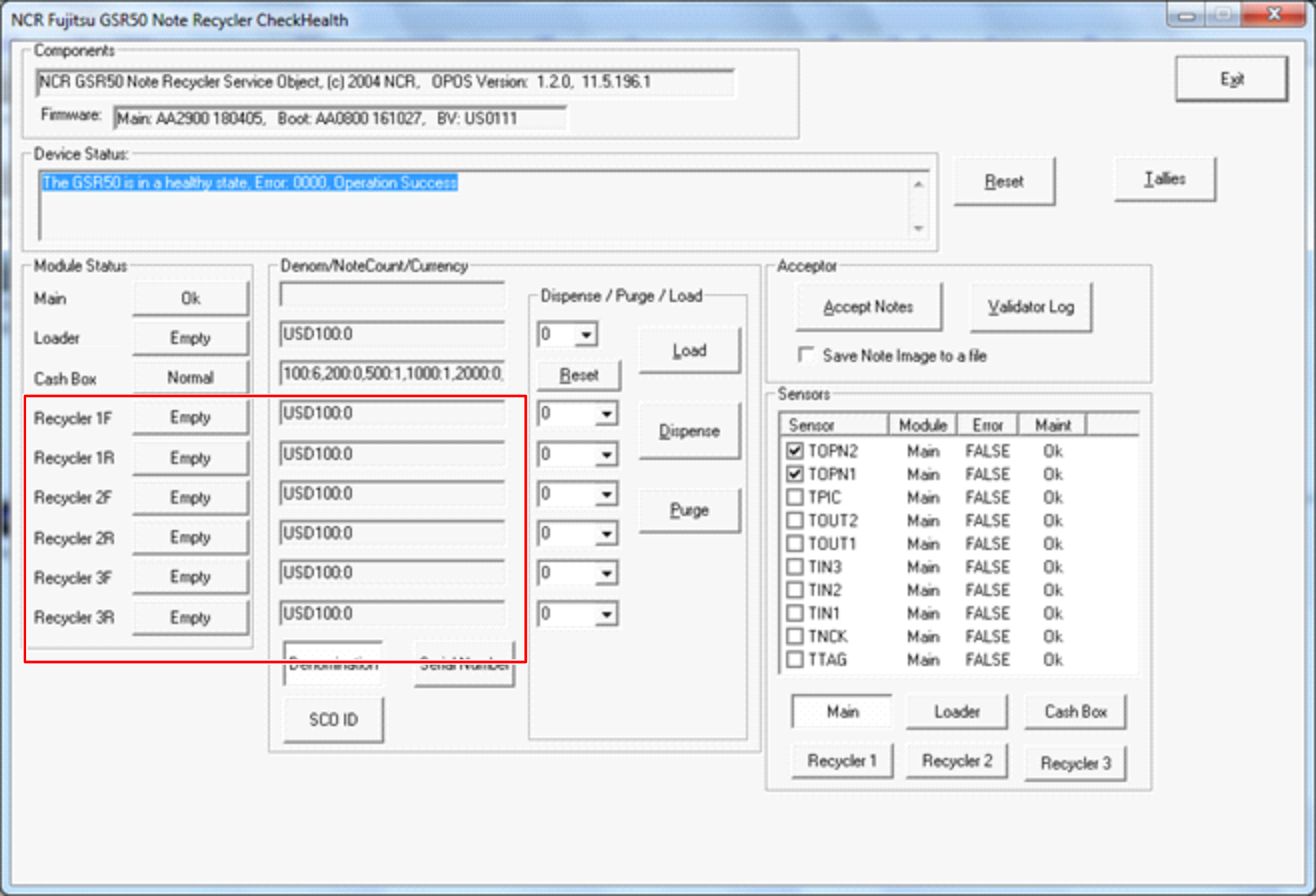Check the TIN1 sensor checkbox
Viewport: 1316px width, 896px height.
(795, 613)
